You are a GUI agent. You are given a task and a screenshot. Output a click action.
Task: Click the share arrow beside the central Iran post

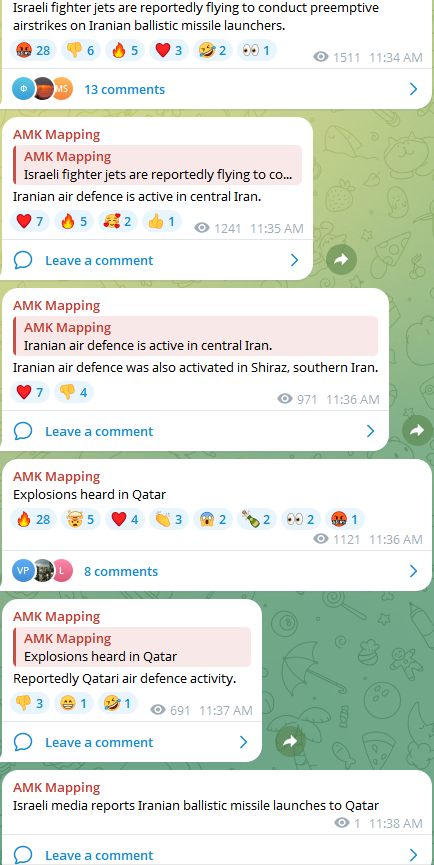click(341, 260)
